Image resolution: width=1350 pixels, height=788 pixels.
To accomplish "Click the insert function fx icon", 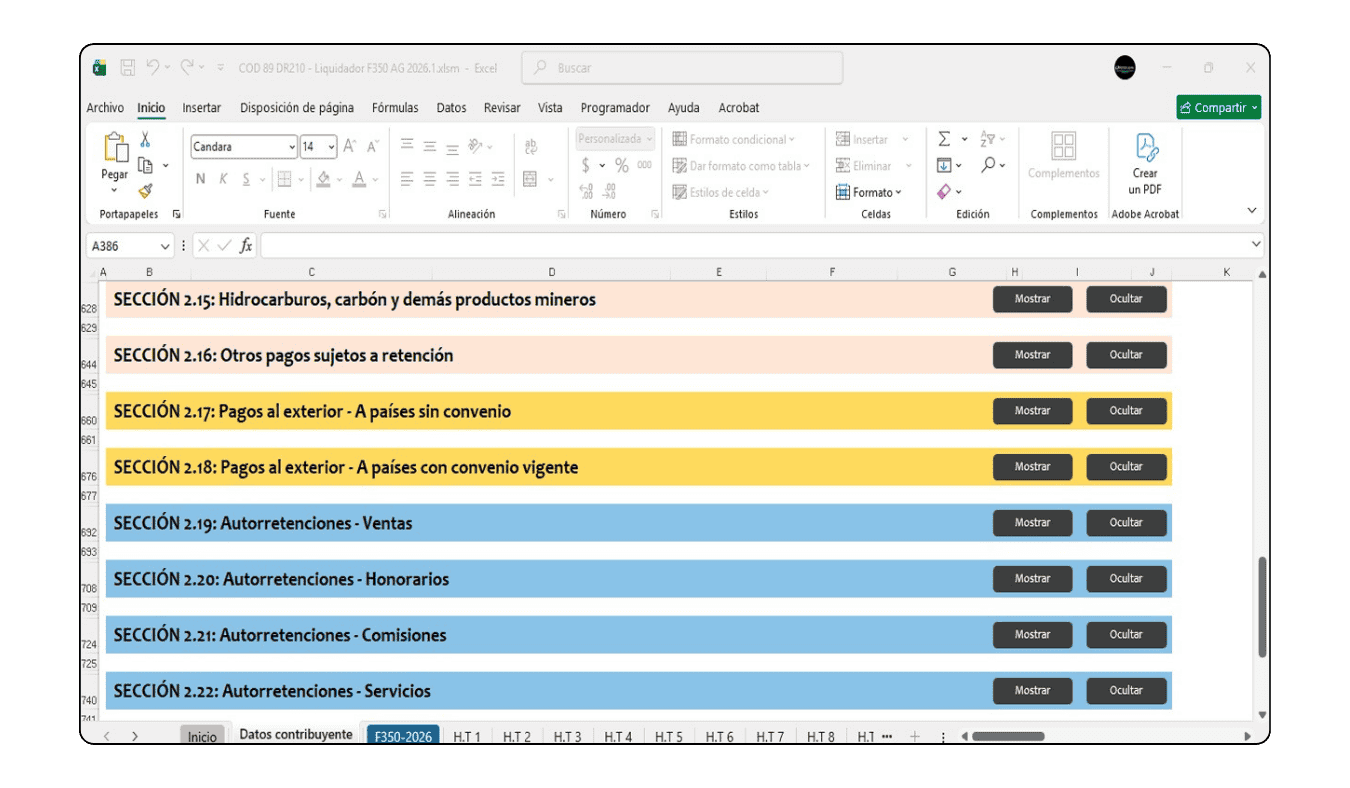I will pos(246,246).
